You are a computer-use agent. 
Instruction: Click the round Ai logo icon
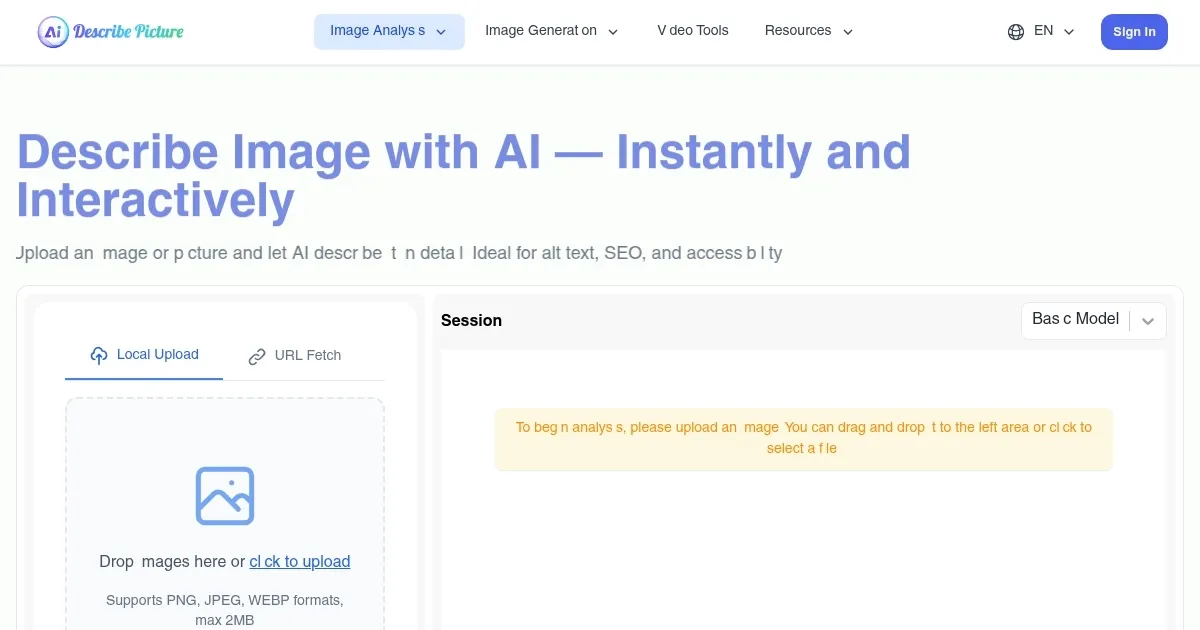coord(54,32)
